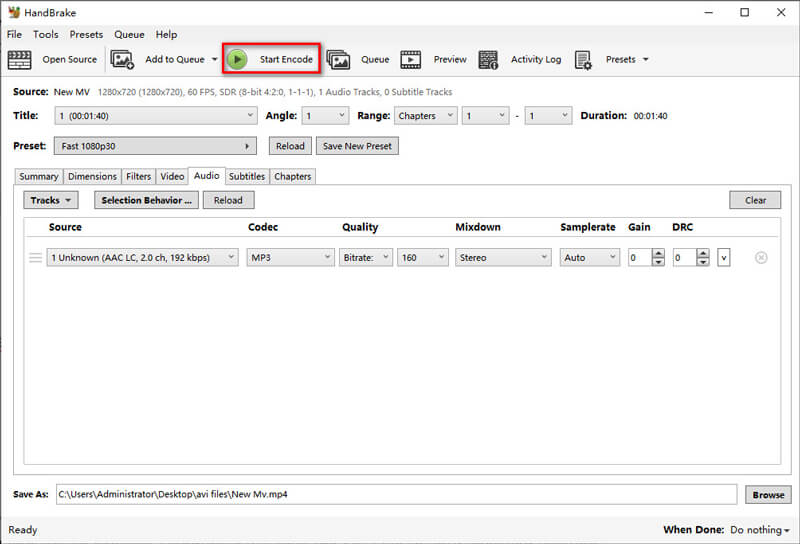Image resolution: width=800 pixels, height=544 pixels.
Task: Click the audio track row drag handle
Action: (35, 258)
